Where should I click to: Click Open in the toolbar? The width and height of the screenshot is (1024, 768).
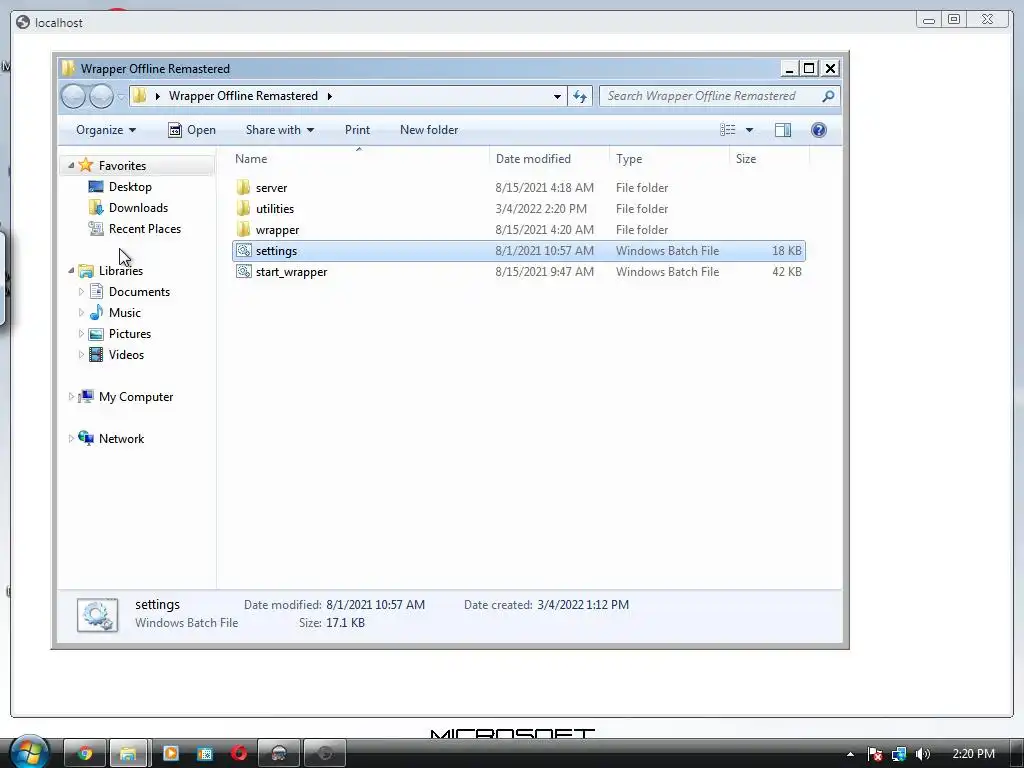point(192,130)
